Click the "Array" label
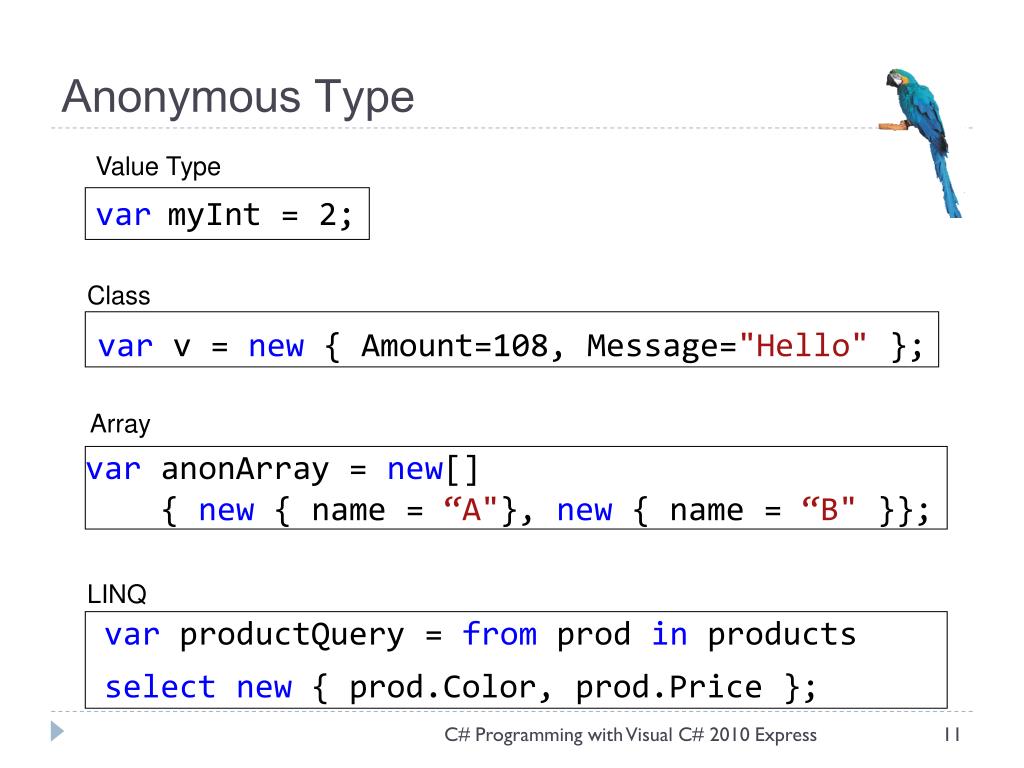1024x768 pixels. (x=120, y=424)
